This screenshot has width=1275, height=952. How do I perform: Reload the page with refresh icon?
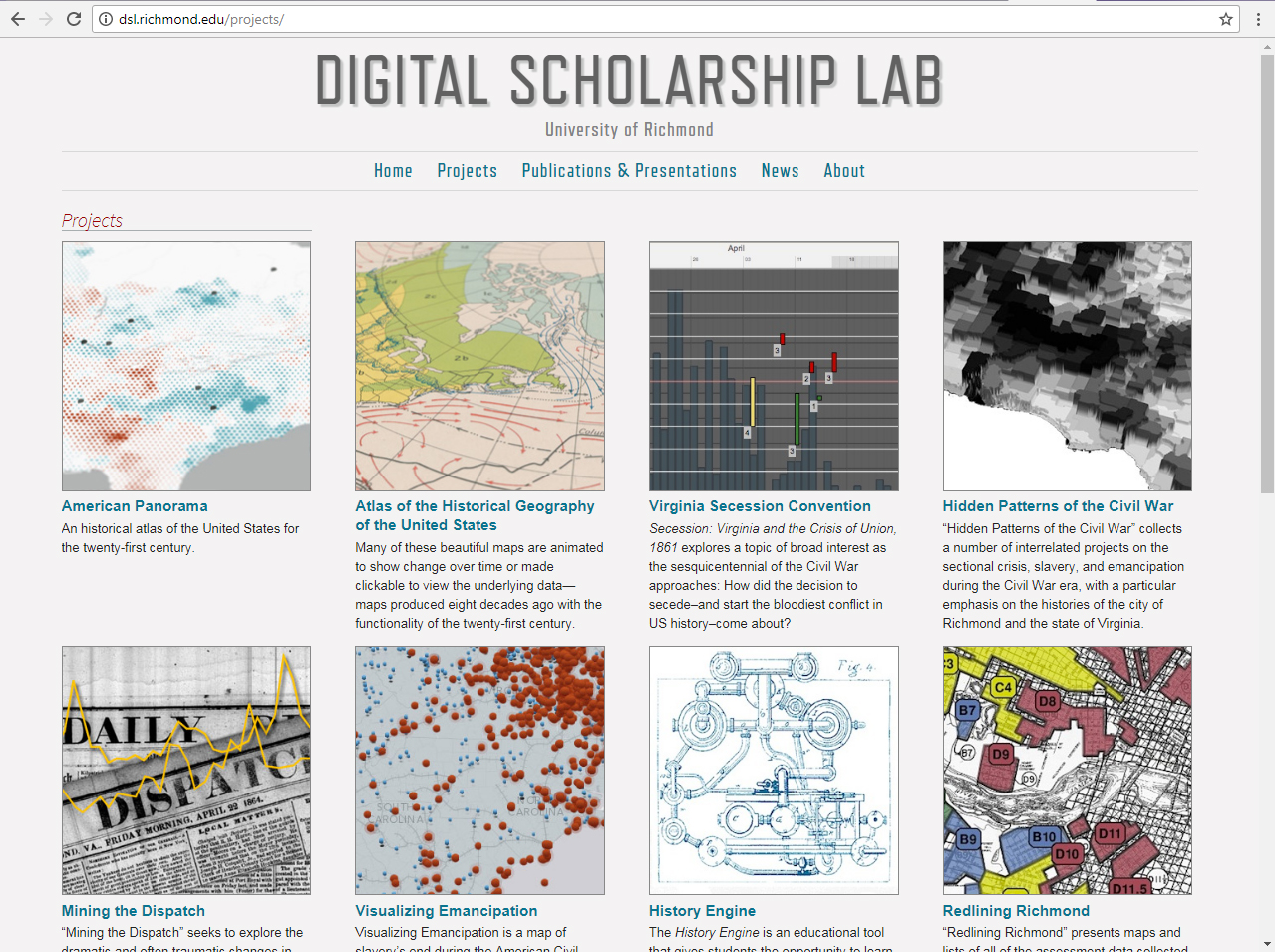tap(74, 19)
